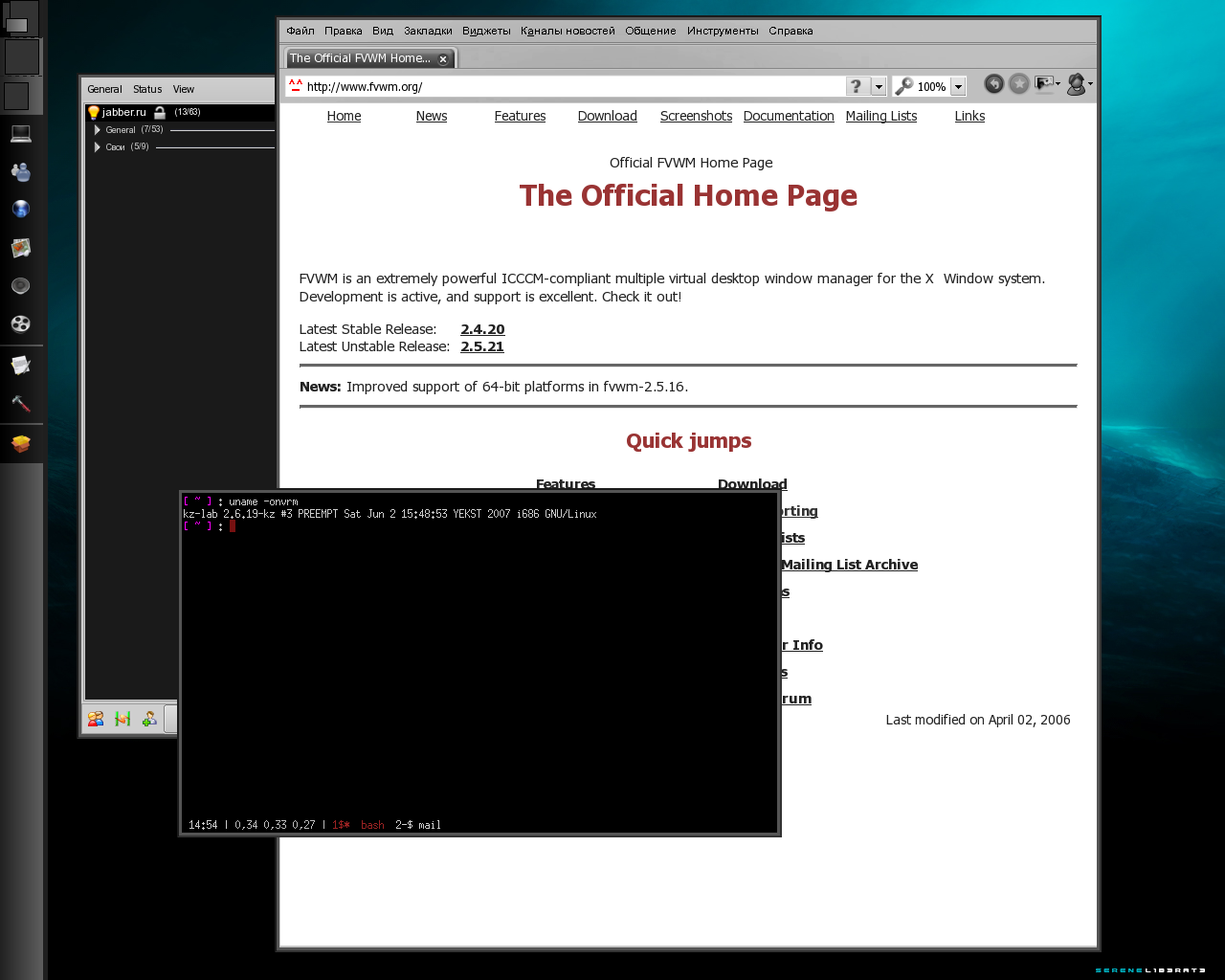Click the lightbulb status icon beside jabber.ru

(94, 113)
